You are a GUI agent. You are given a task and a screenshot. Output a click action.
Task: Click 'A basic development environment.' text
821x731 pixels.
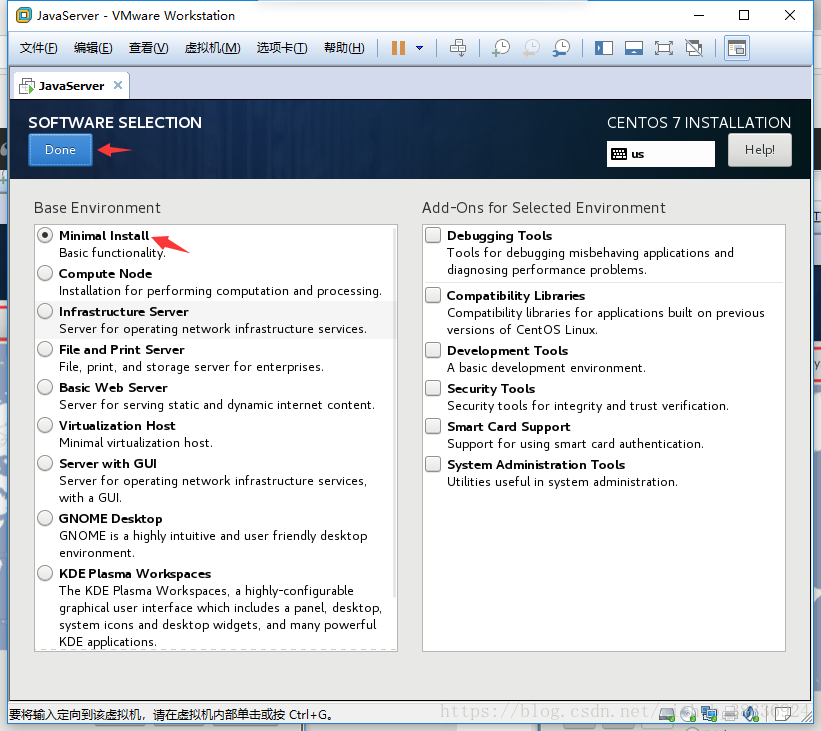click(546, 368)
